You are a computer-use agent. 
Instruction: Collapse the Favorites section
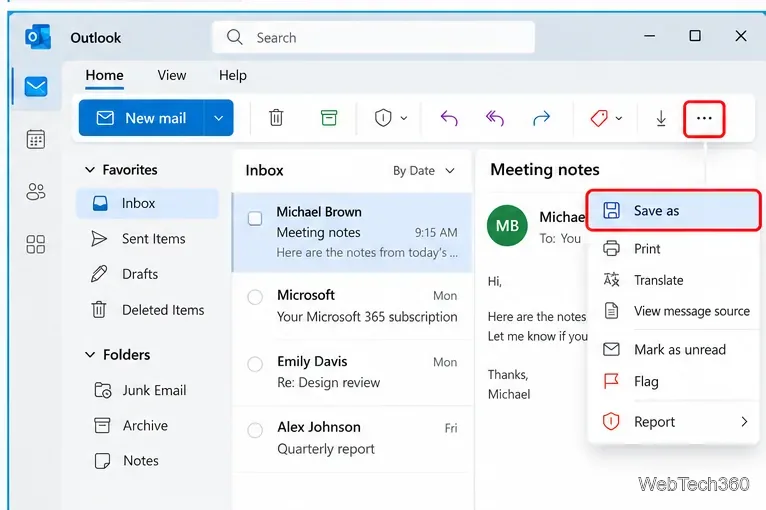click(90, 170)
